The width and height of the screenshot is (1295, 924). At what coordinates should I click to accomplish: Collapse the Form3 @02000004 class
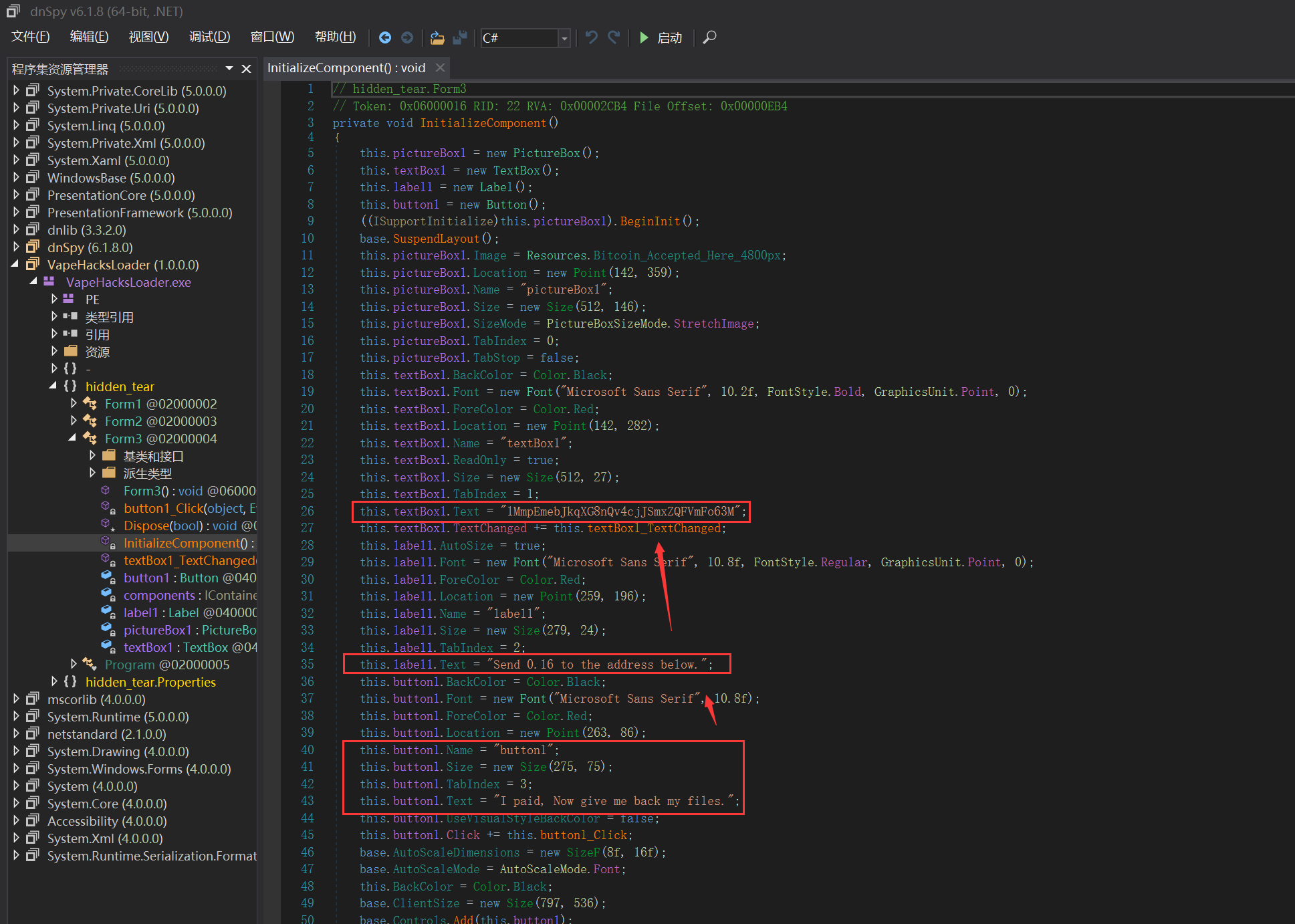click(x=73, y=439)
